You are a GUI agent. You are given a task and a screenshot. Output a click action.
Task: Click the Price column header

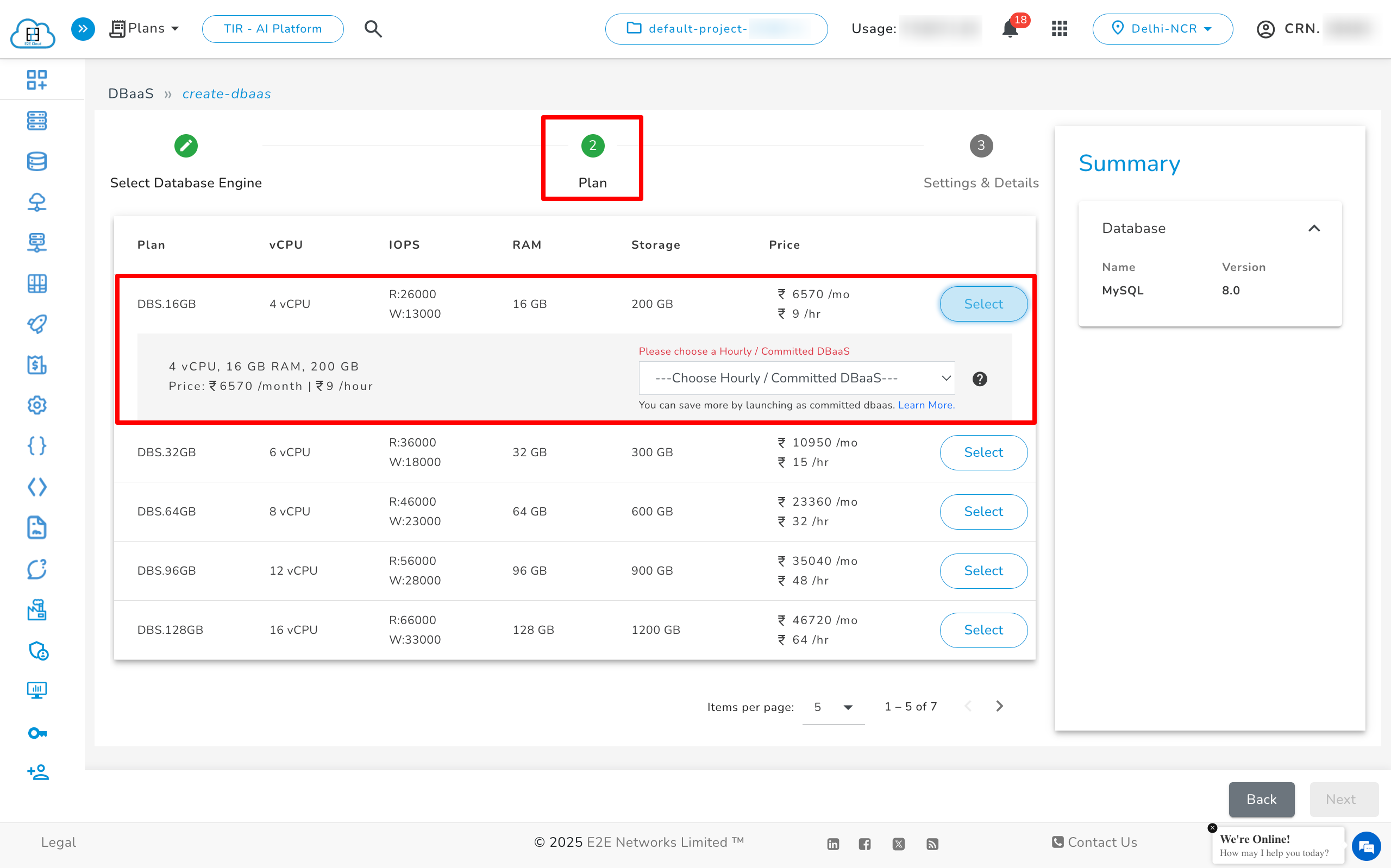(x=784, y=245)
